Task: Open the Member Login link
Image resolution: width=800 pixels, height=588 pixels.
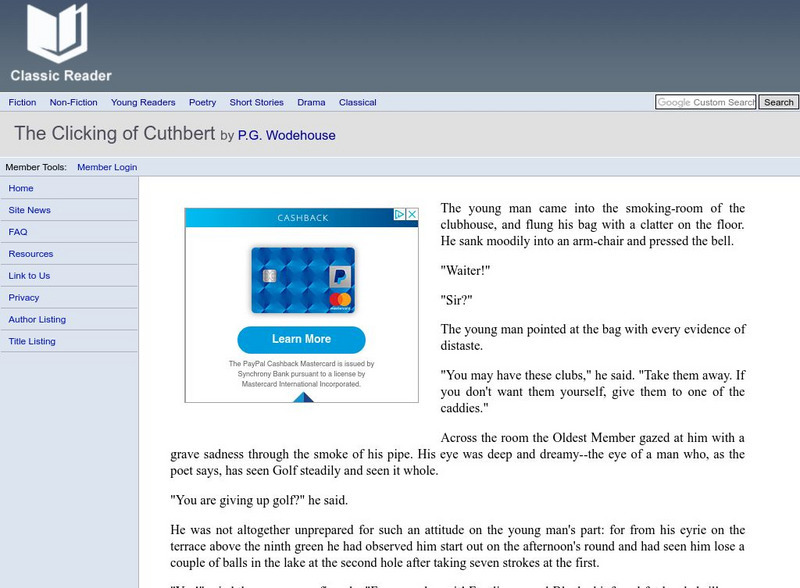Action: [107, 167]
